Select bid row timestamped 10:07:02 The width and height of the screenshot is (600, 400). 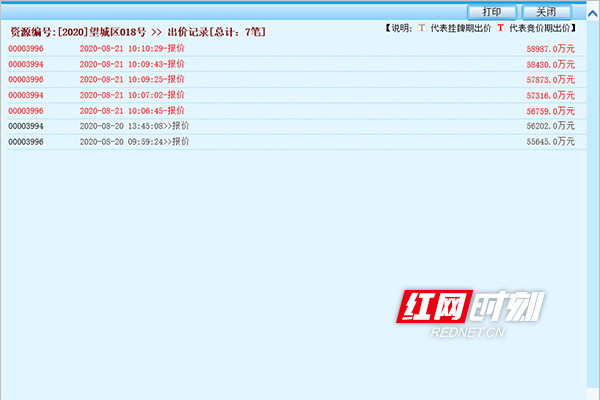click(x=296, y=95)
